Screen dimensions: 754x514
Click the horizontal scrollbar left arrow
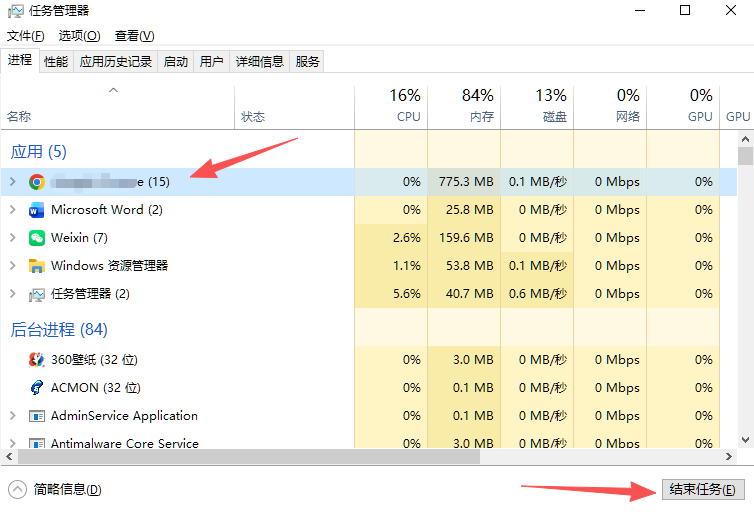click(9, 456)
